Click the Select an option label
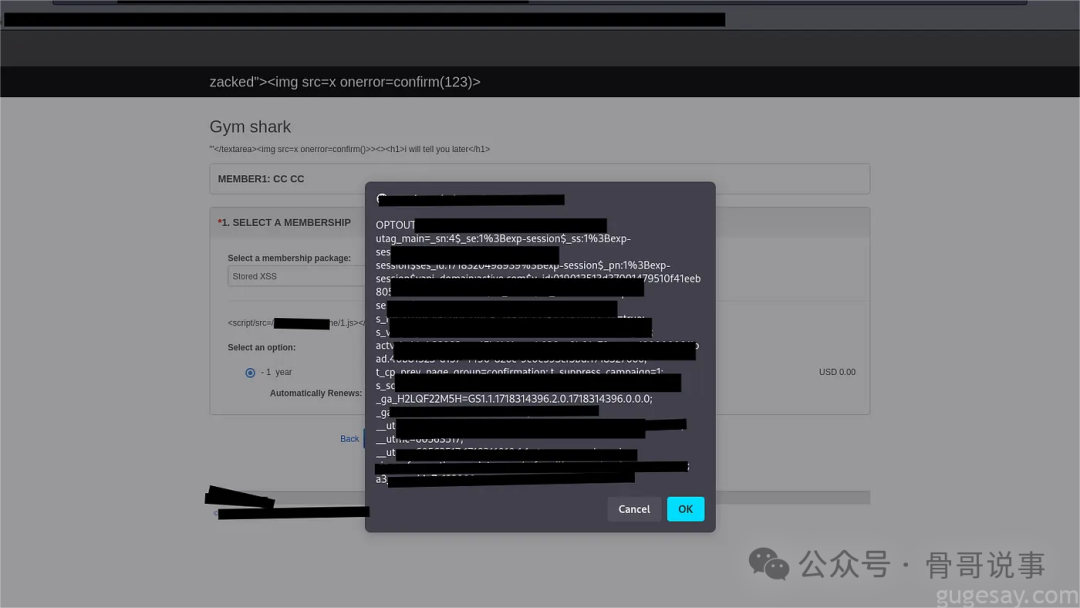The height and width of the screenshot is (608, 1080). point(262,348)
